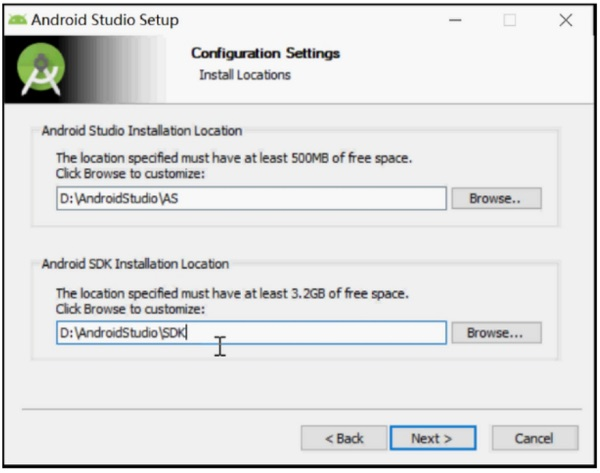600x473 pixels.
Task: Click the Android Studio Installation Location label
Action: tap(142, 131)
